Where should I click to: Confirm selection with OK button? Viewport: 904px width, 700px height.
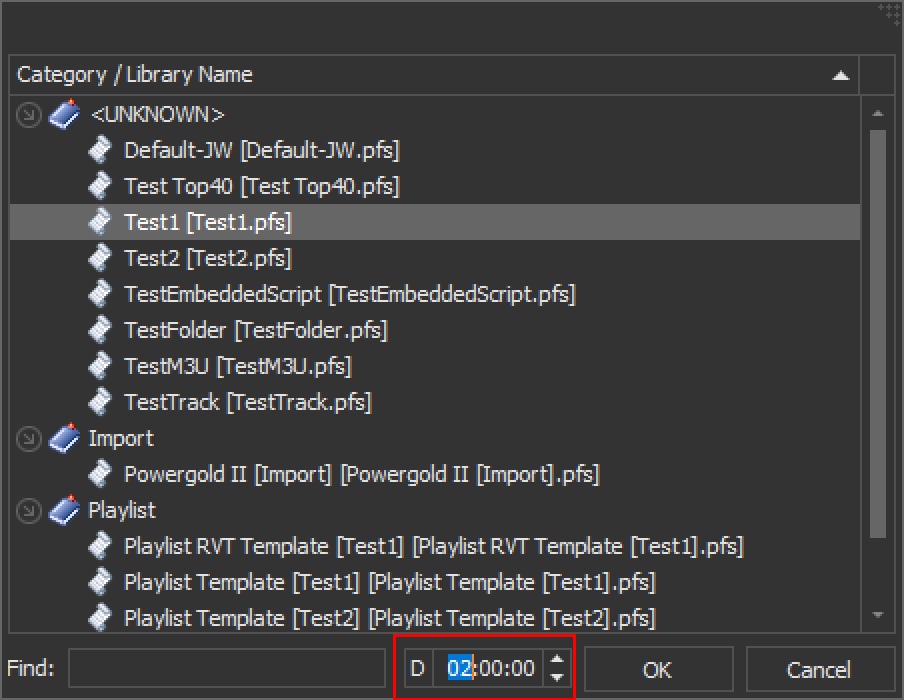tap(658, 669)
